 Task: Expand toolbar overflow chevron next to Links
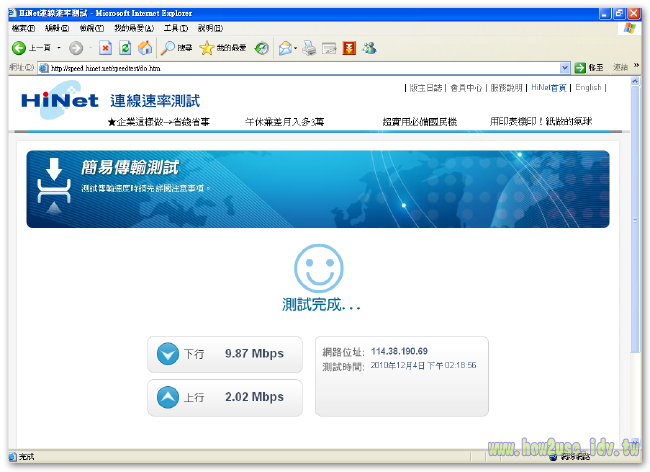[636, 65]
